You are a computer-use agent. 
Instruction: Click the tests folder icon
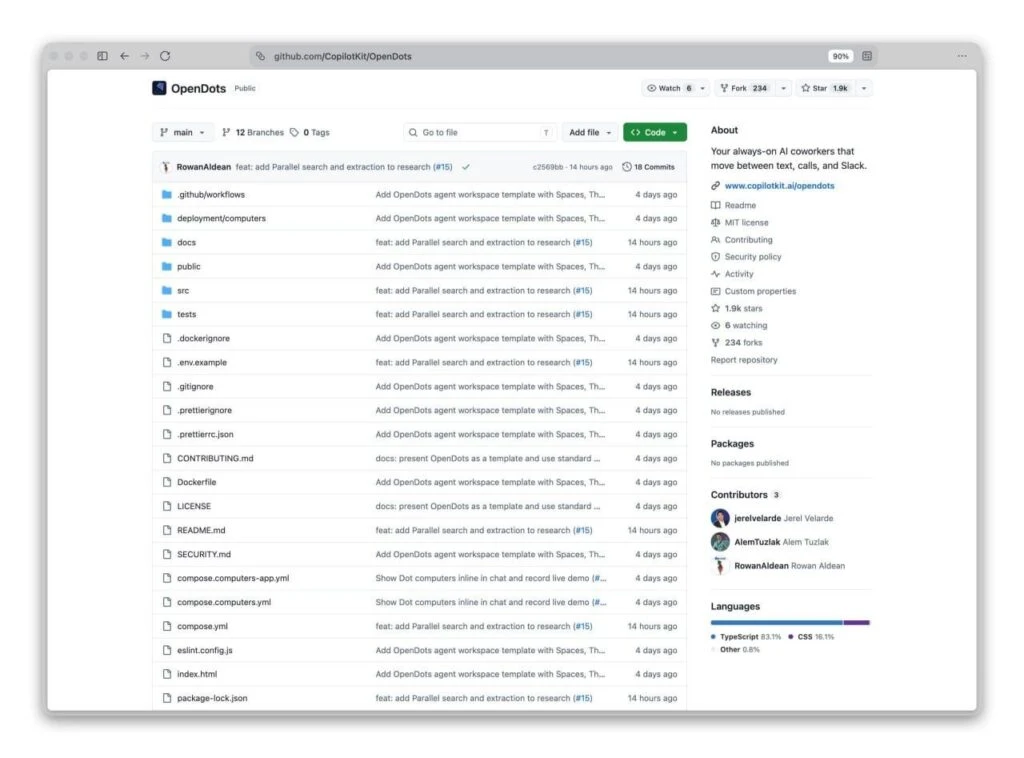167,315
